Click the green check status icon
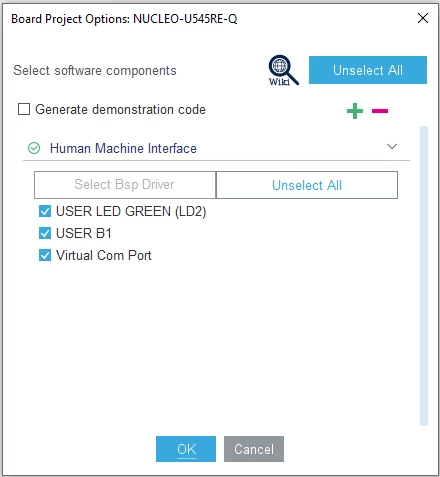Image resolution: width=440 pixels, height=477 pixels. tap(34, 148)
